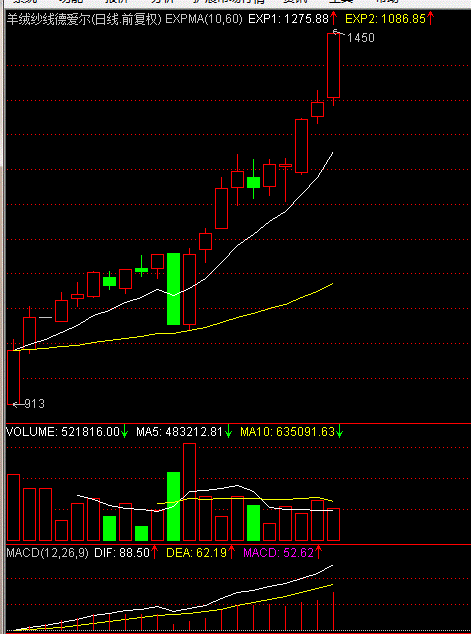Click green down arrow after MA5 value

pyautogui.click(x=228, y=432)
